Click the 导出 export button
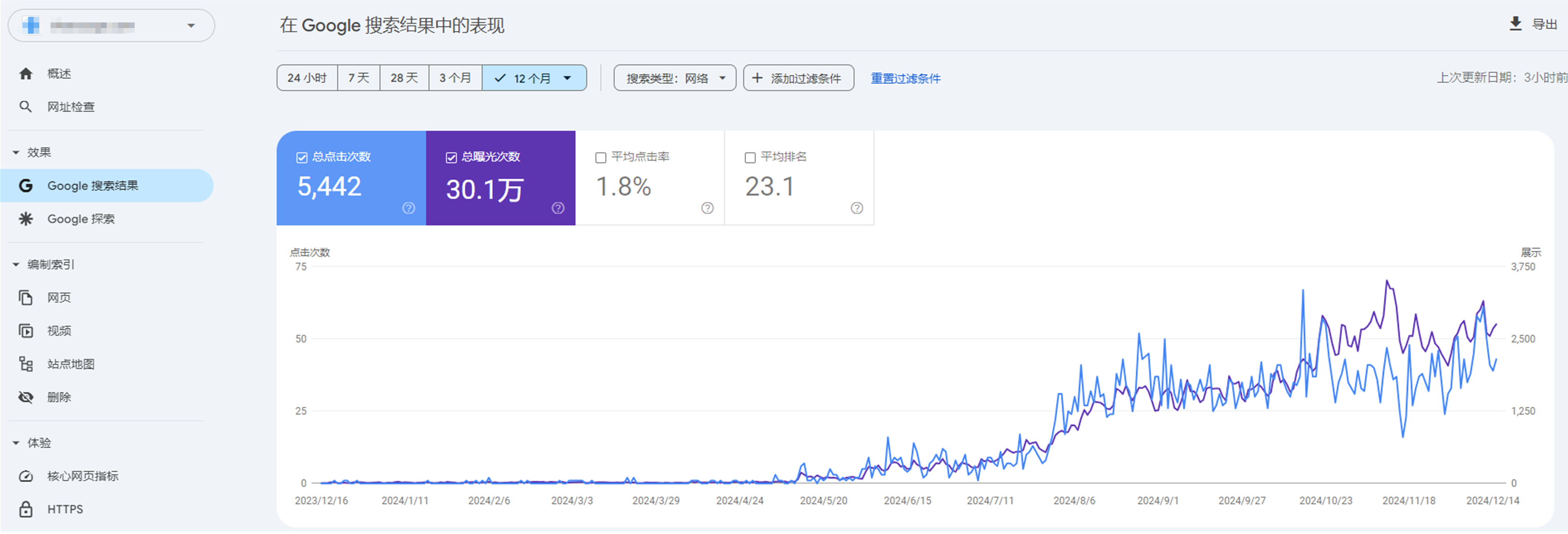This screenshot has height=534, width=1568. [x=1533, y=24]
